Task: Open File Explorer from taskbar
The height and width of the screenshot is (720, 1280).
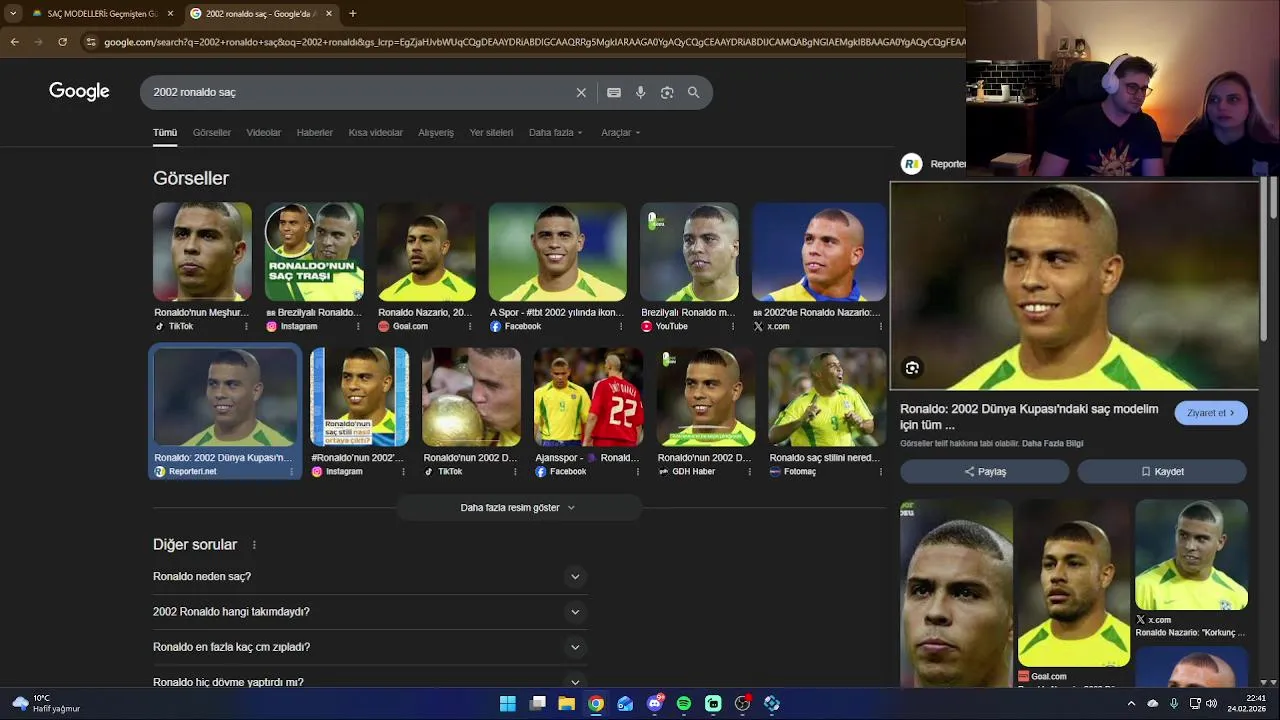Action: 566,703
